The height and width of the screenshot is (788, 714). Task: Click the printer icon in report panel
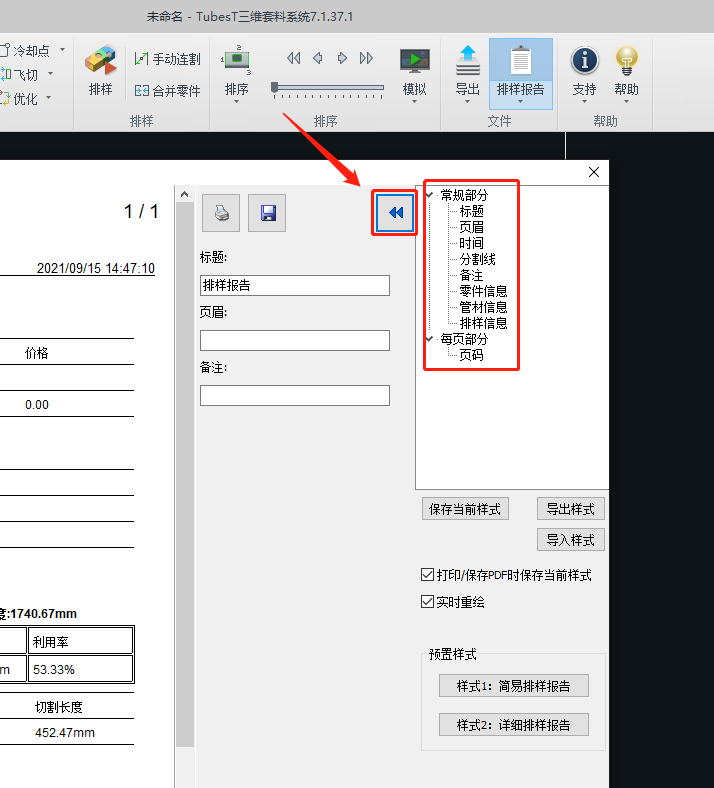tap(221, 213)
